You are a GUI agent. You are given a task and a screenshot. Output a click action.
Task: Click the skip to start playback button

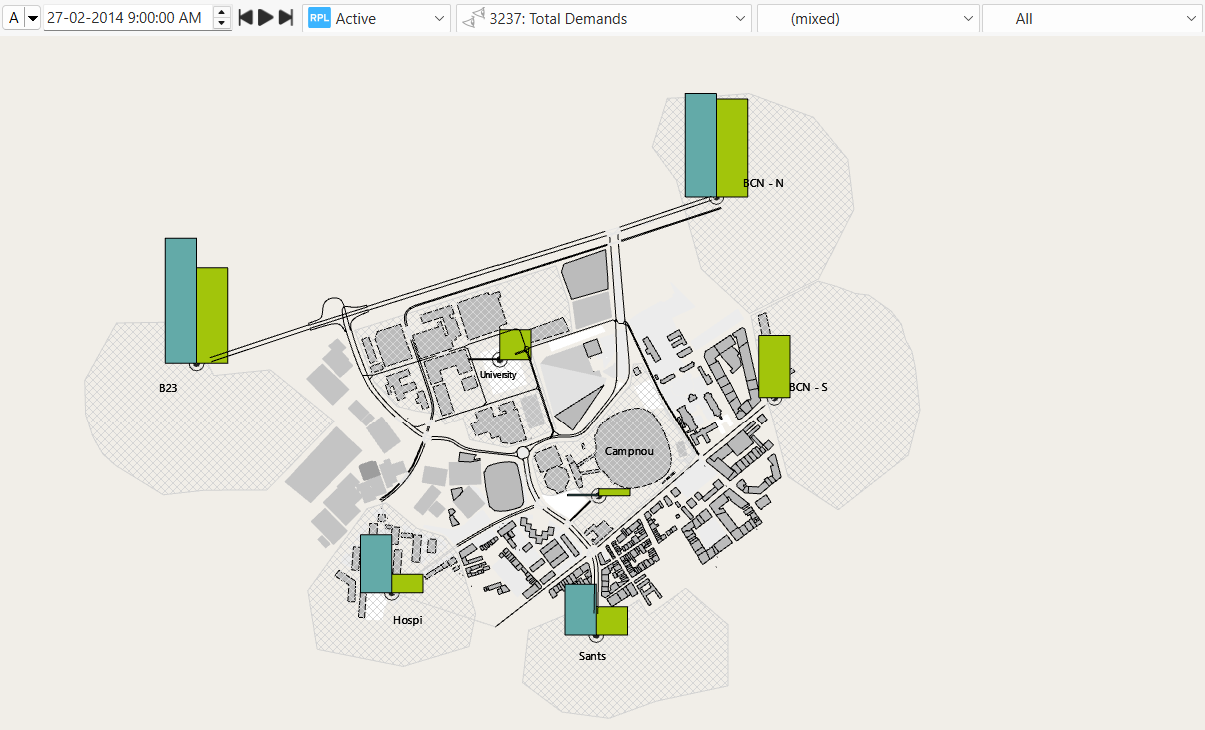[245, 18]
